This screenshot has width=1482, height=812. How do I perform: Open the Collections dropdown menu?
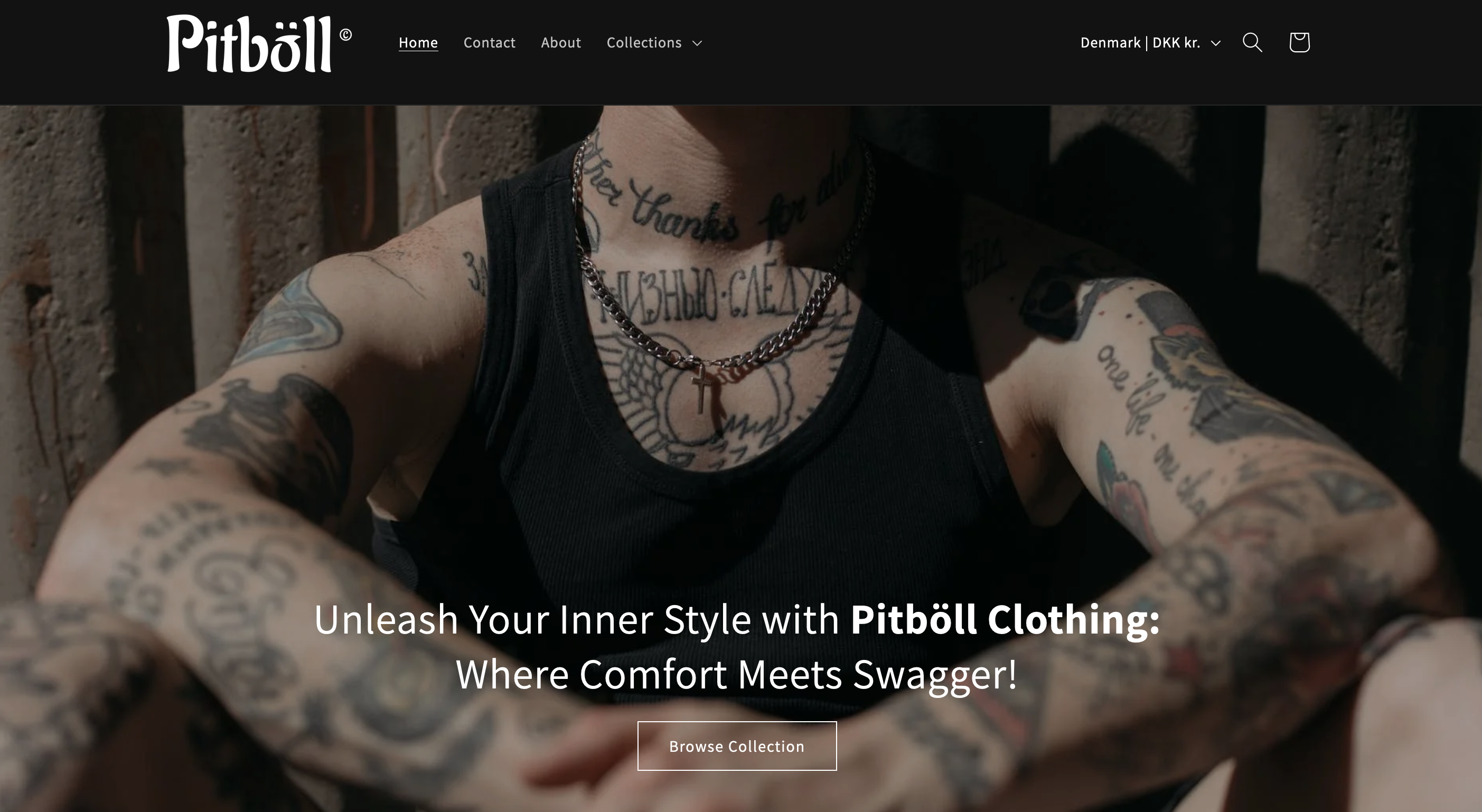click(654, 43)
